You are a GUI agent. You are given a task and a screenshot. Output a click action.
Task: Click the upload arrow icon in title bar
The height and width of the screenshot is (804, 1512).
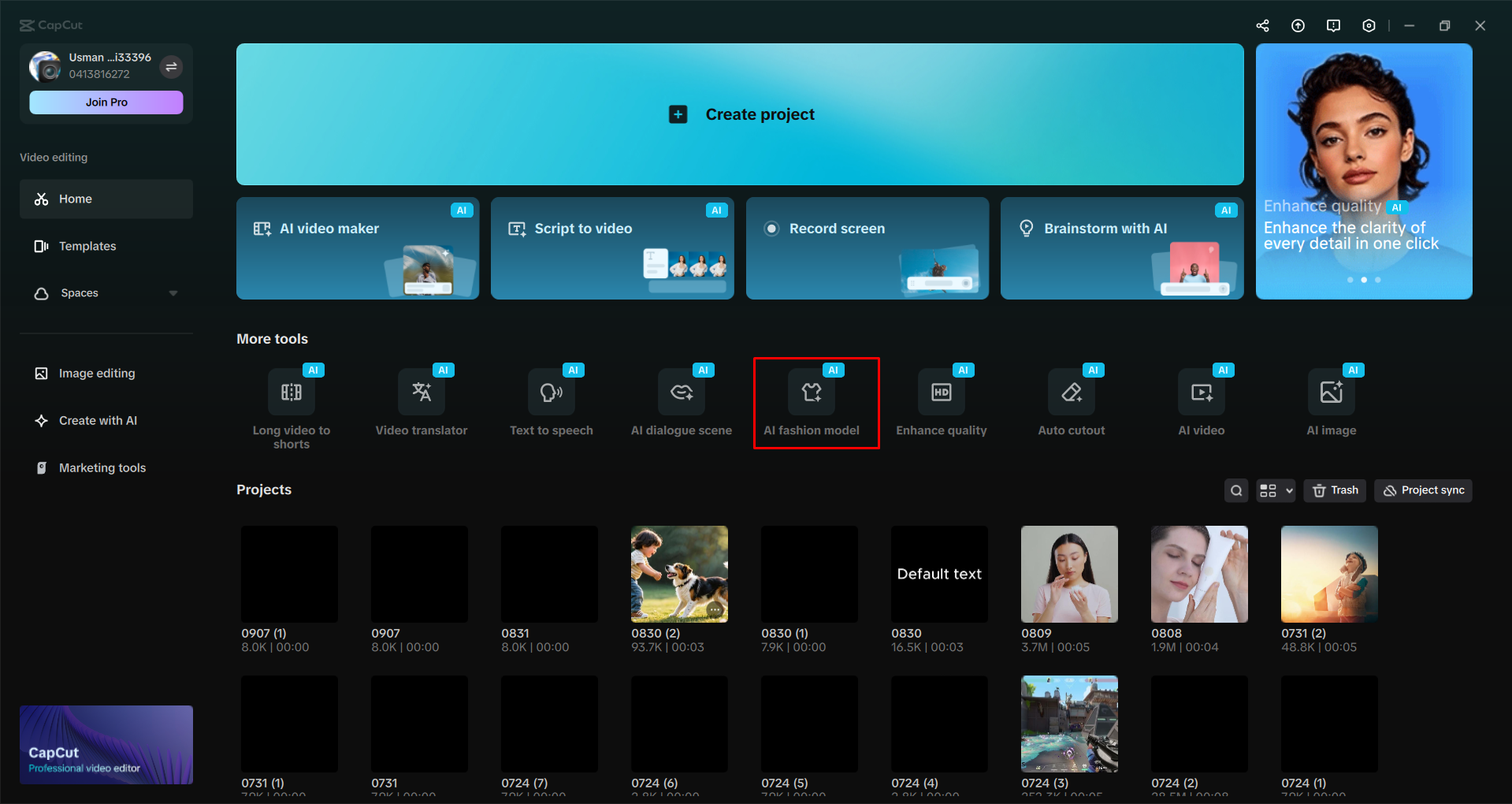click(x=1298, y=26)
